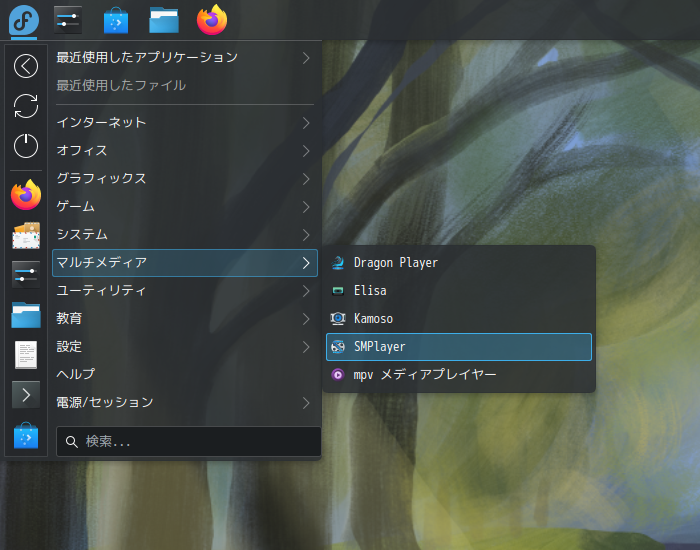Click the Kamoso camera icon
This screenshot has height=550, width=700.
point(338,318)
